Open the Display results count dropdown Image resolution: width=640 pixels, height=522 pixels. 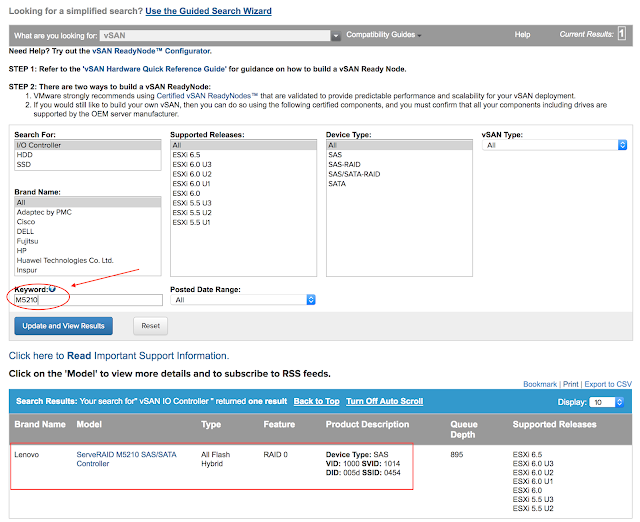click(607, 402)
